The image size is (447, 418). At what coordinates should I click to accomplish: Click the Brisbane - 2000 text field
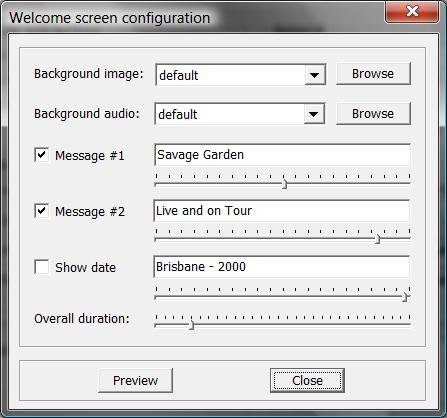(x=282, y=267)
